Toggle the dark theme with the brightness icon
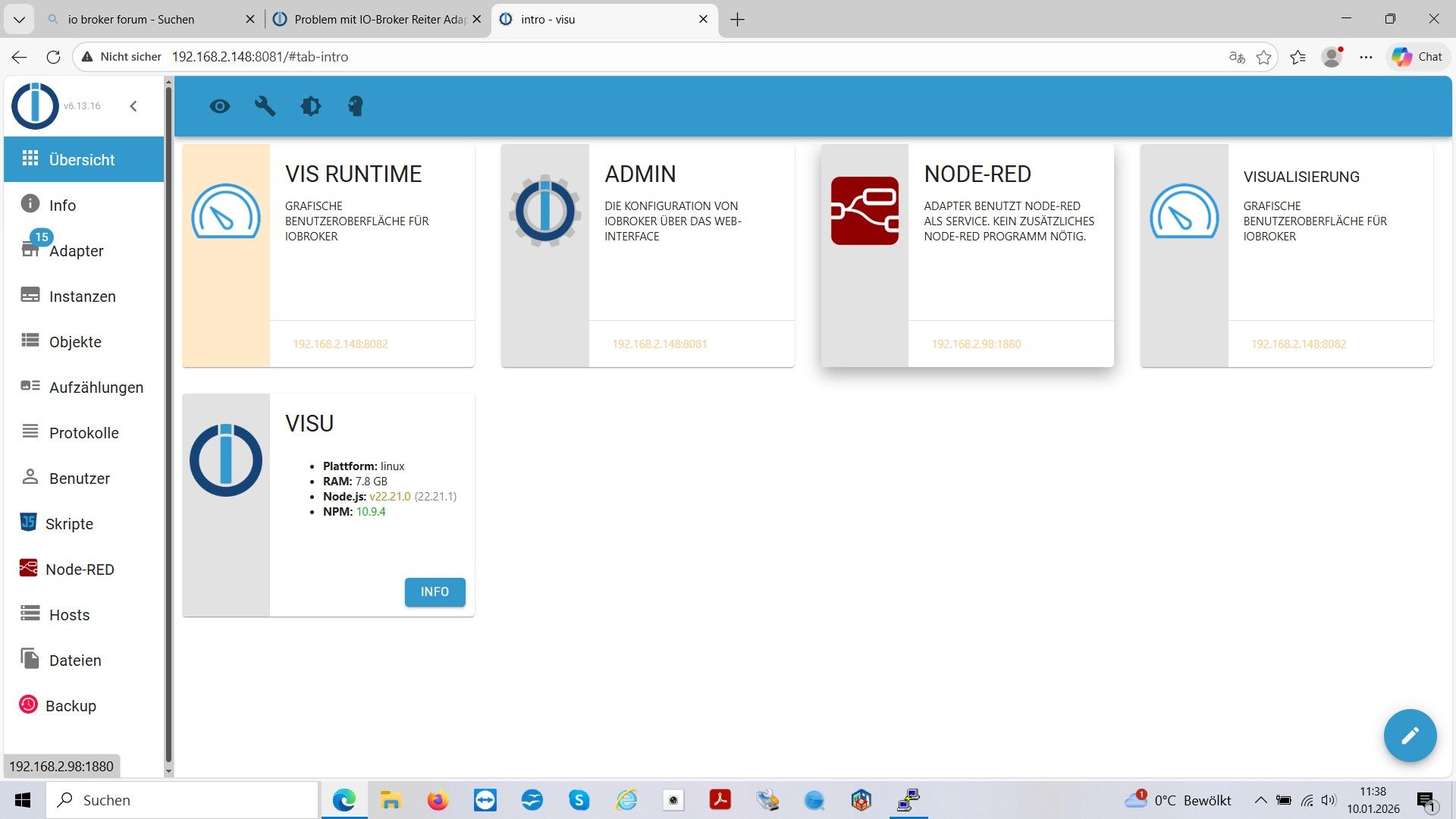Viewport: 1456px width, 819px height. (311, 106)
